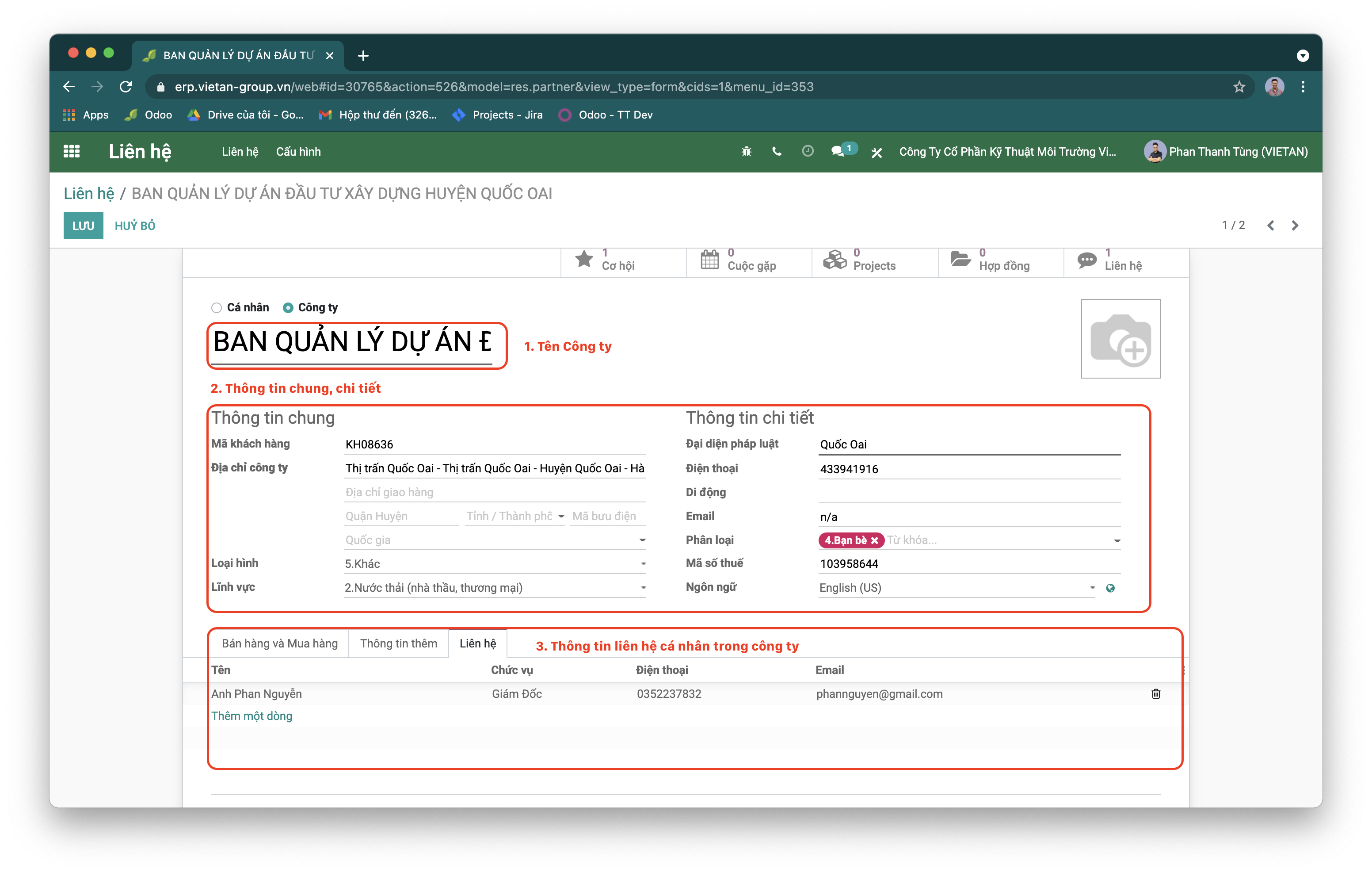Click the bug debug icon in navbar
This screenshot has width=1372, height=873.
pyautogui.click(x=747, y=152)
